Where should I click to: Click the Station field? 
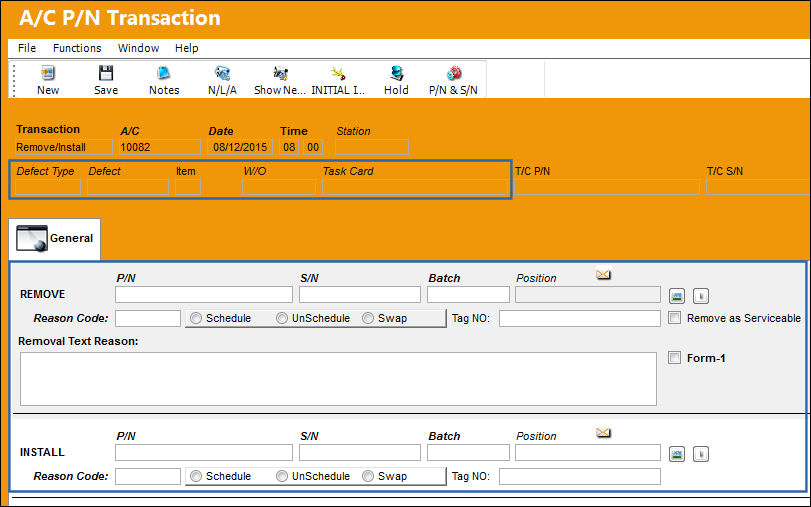click(x=372, y=147)
